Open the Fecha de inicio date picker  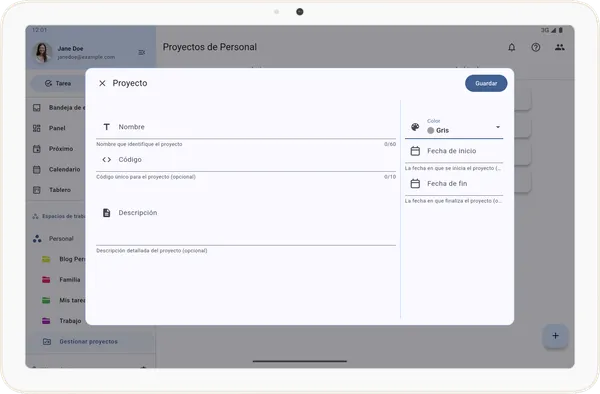coord(454,151)
